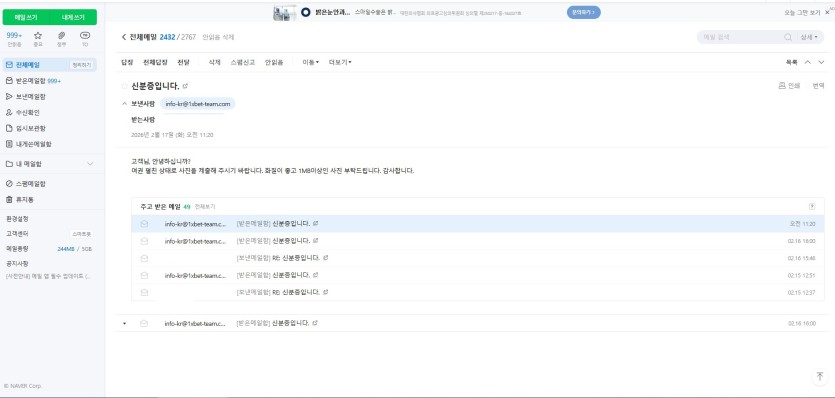The height and width of the screenshot is (398, 835).
Task: Open the 메일 앱 필수 업데이트 notice link
Action: tap(48, 276)
